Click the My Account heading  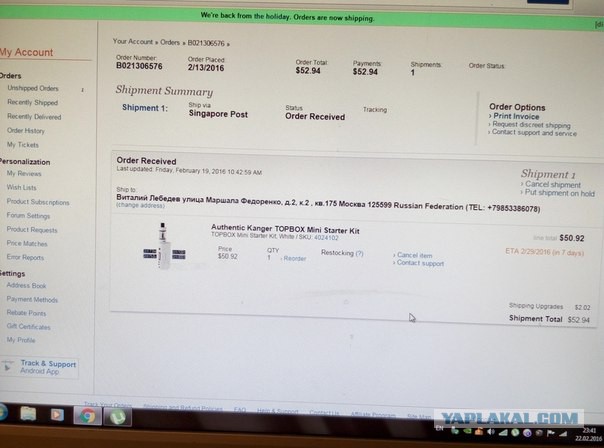coord(27,52)
